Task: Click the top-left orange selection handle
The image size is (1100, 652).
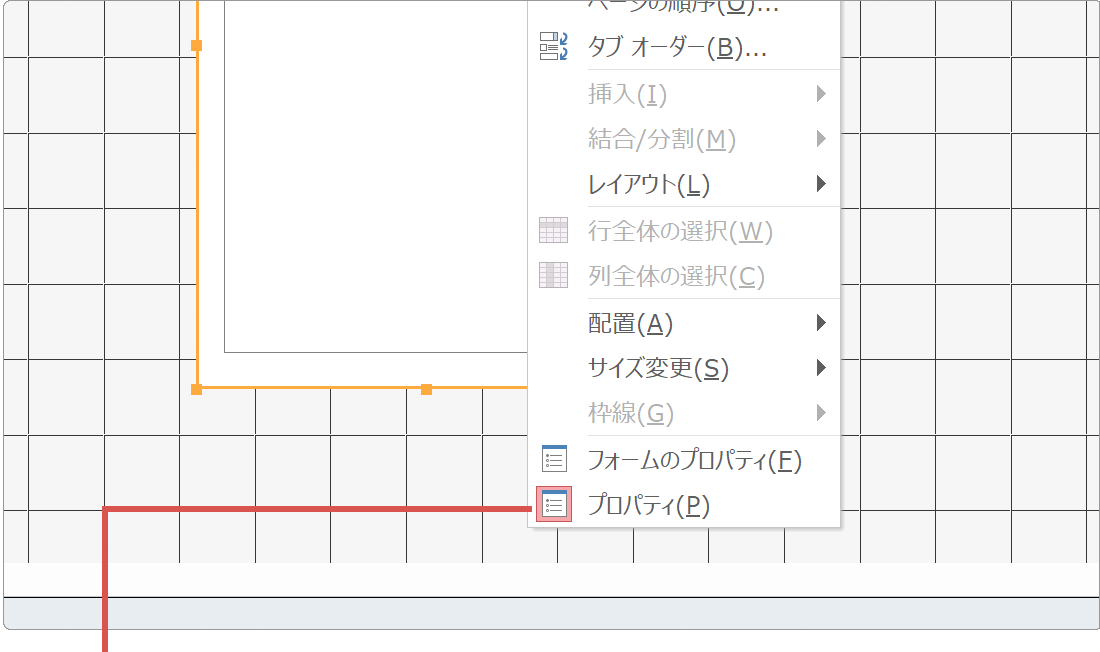Action: [197, 44]
